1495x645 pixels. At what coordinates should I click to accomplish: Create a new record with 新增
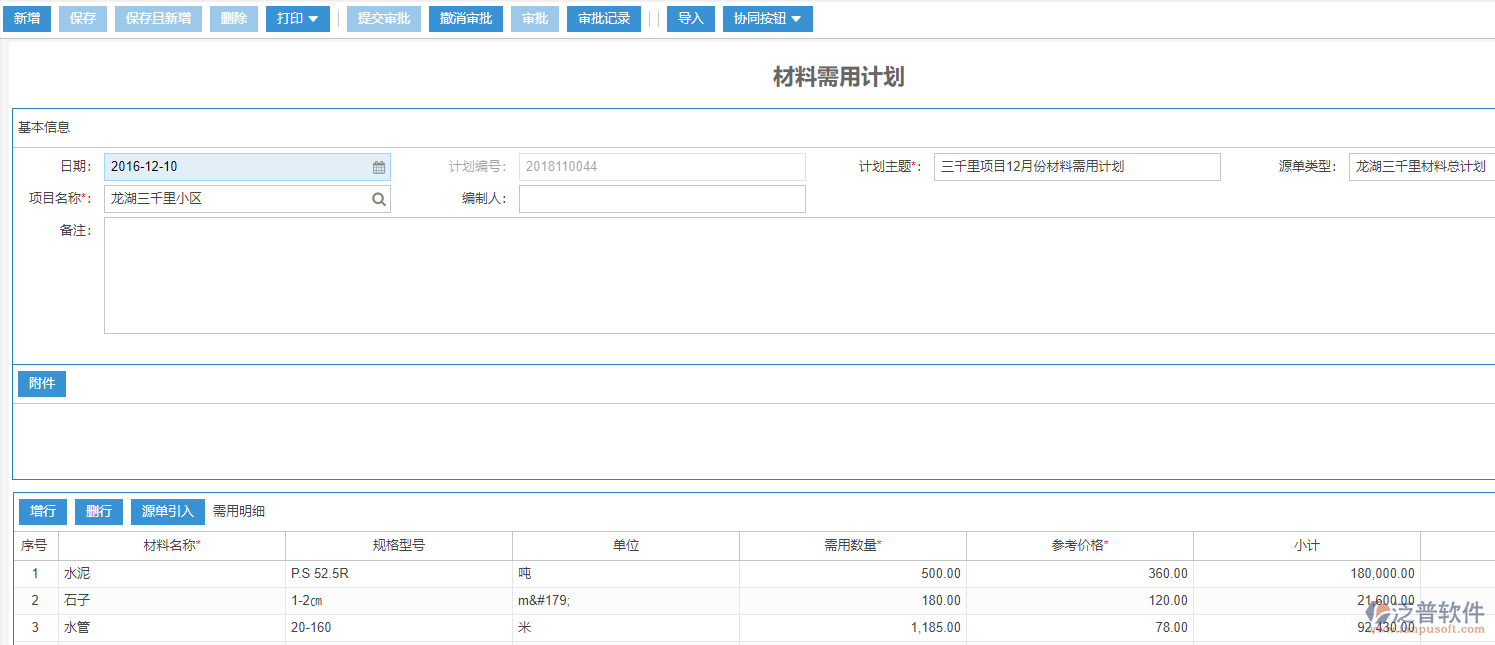pyautogui.click(x=26, y=18)
